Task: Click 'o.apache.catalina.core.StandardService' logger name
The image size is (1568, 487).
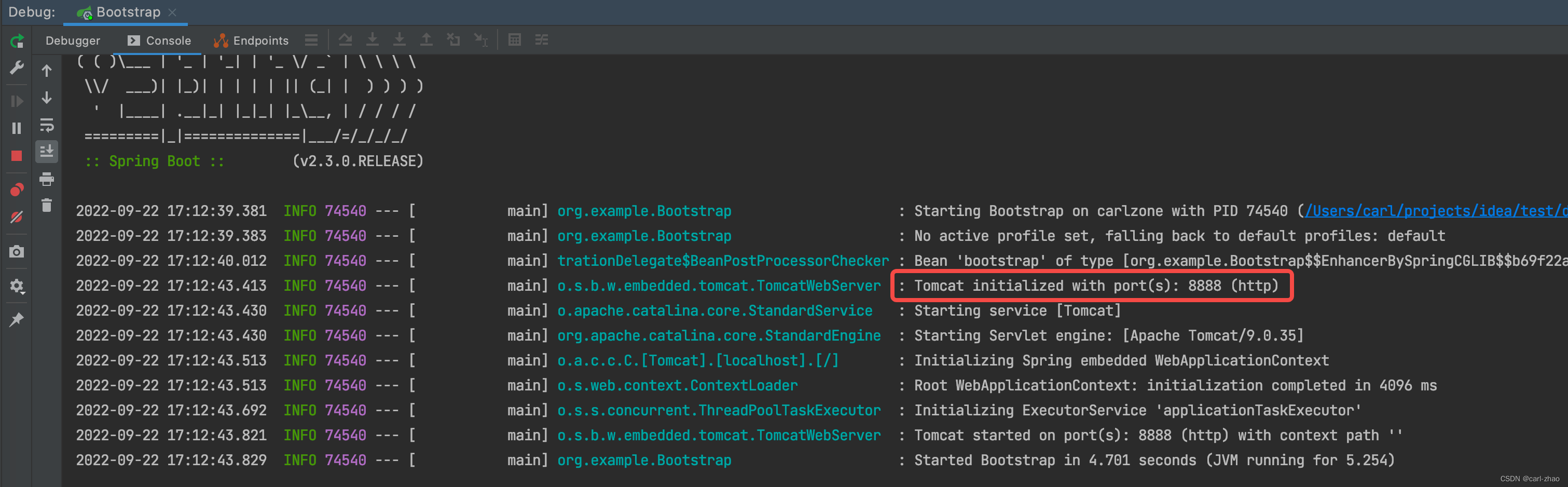Action: tap(715, 311)
